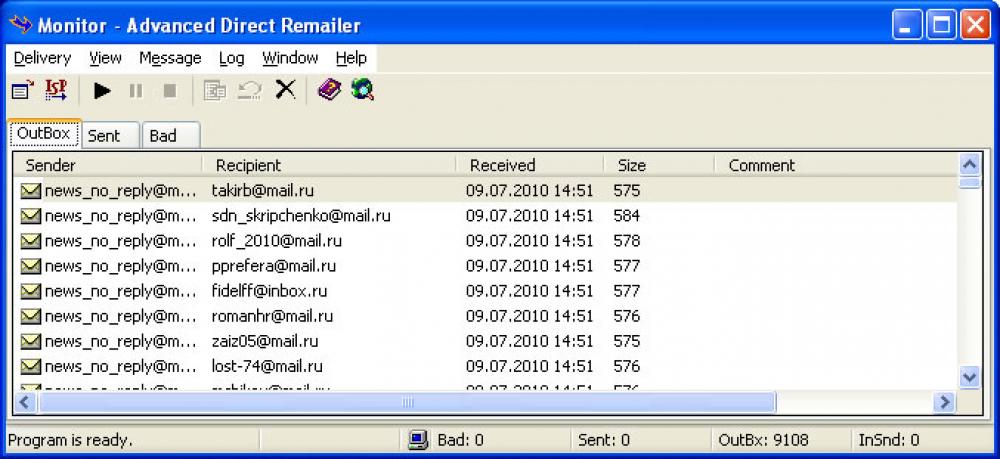Viewport: 1000px width, 459px height.
Task: Open the Log menu
Action: pos(232,58)
